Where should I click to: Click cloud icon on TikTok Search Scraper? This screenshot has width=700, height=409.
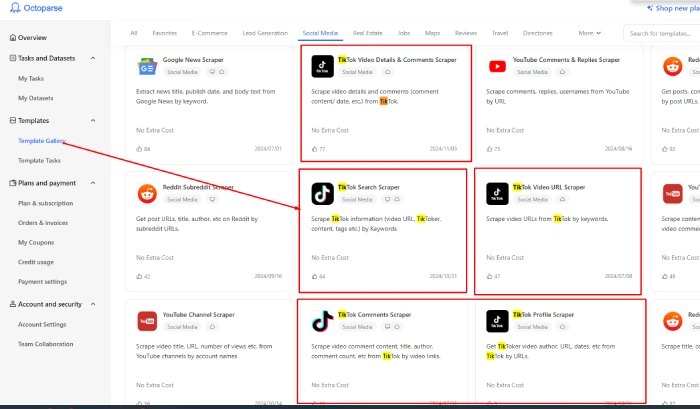(x=397, y=199)
